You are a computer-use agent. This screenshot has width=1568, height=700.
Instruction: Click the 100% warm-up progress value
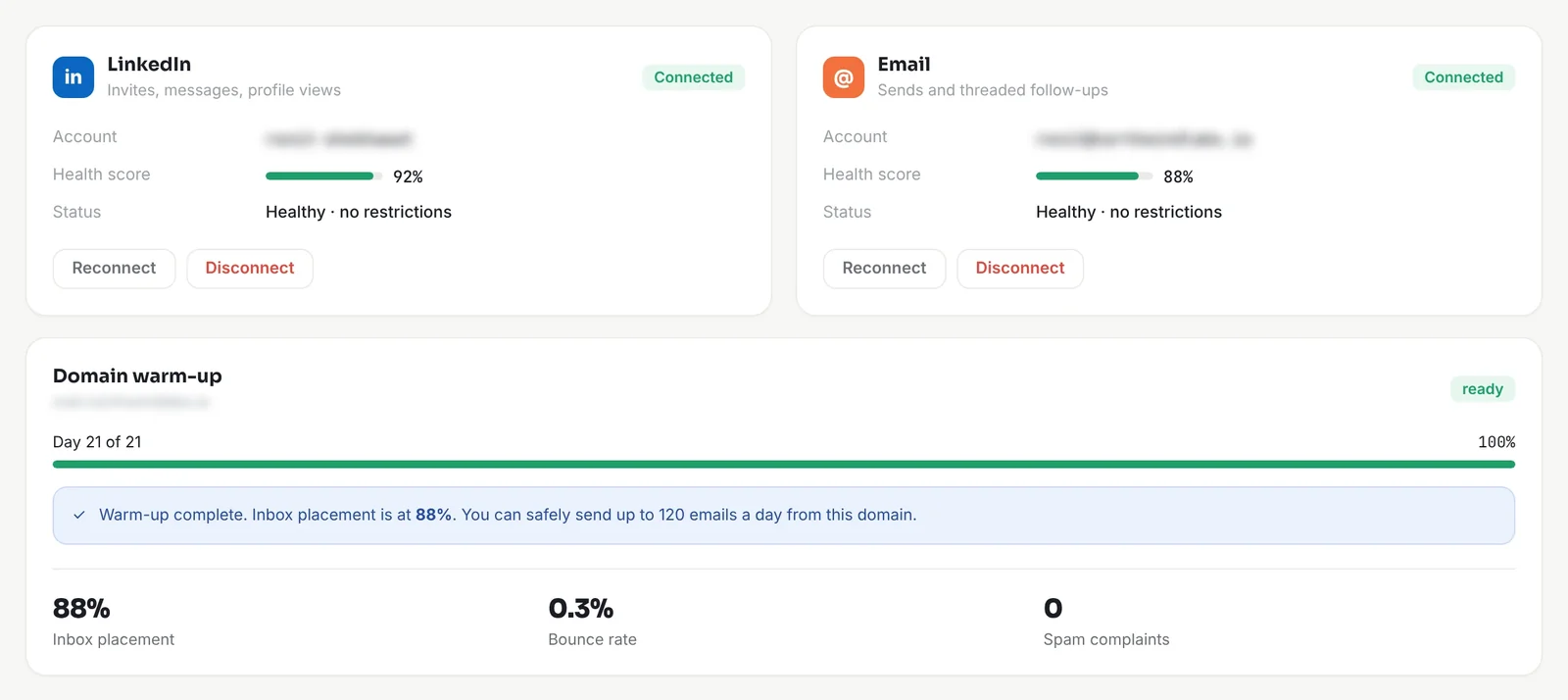[1496, 442]
